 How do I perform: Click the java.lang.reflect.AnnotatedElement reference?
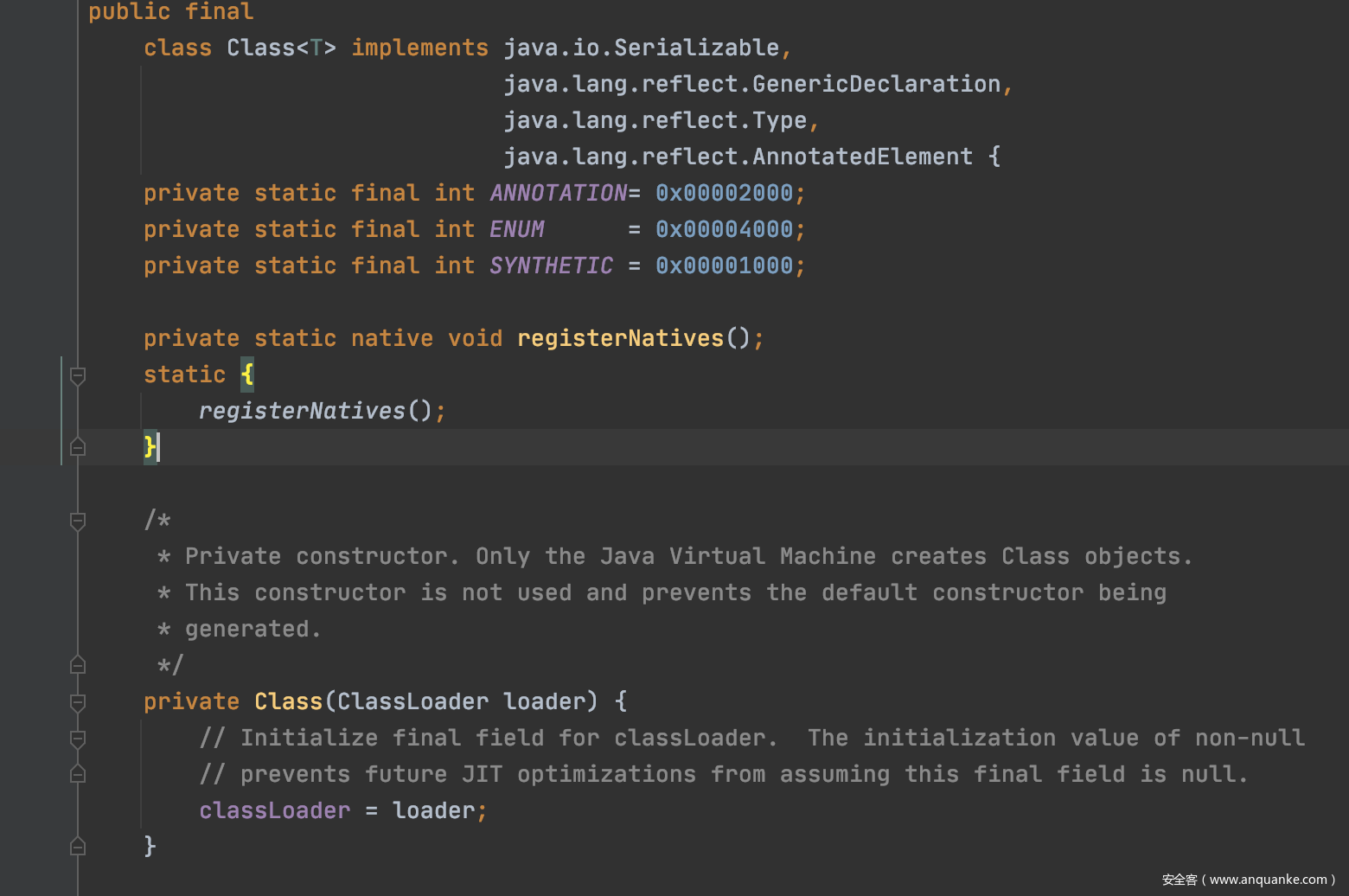tap(738, 157)
